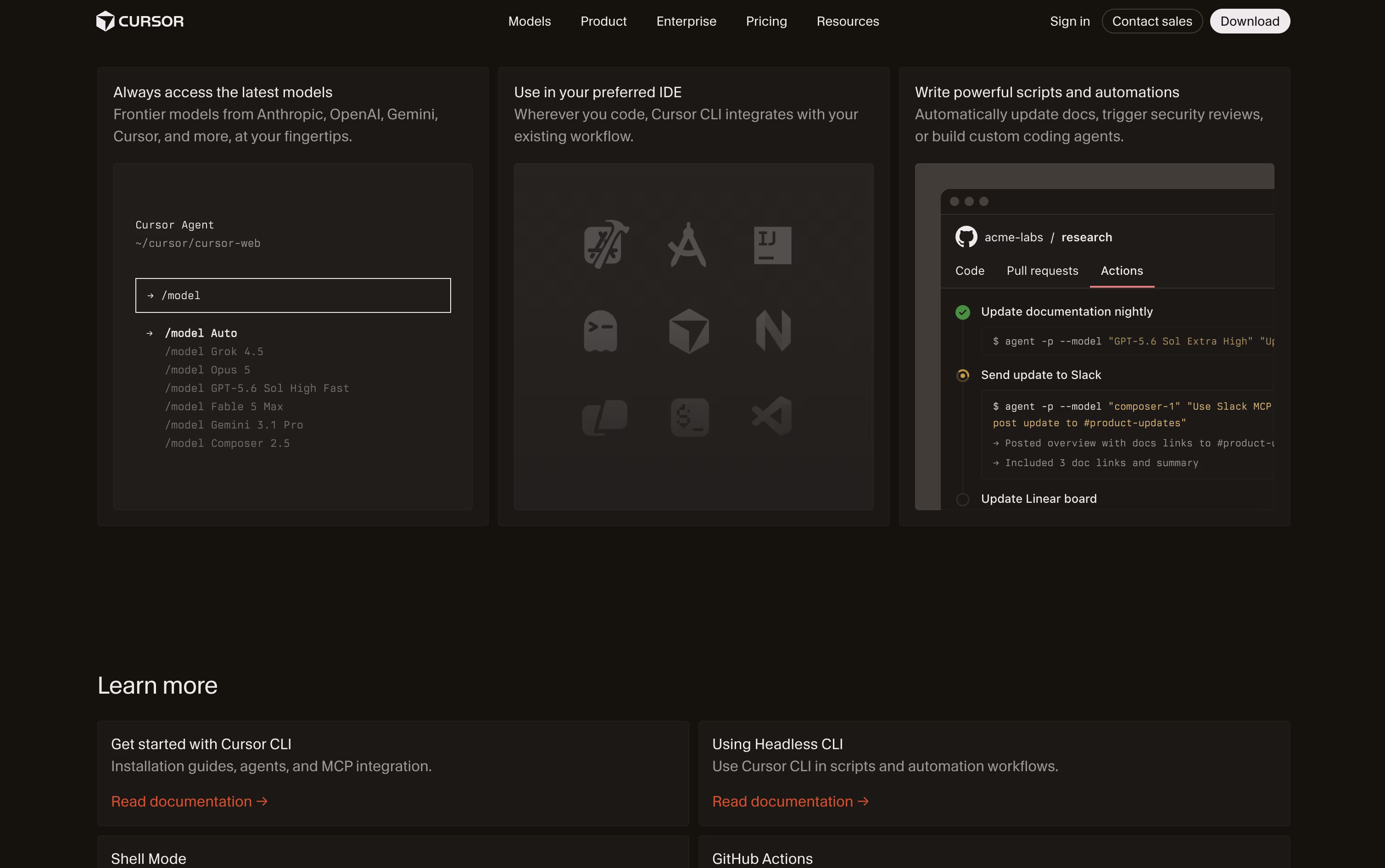1385x868 pixels.
Task: Open the "Send update to Slack" workflow
Action: click(1041, 375)
